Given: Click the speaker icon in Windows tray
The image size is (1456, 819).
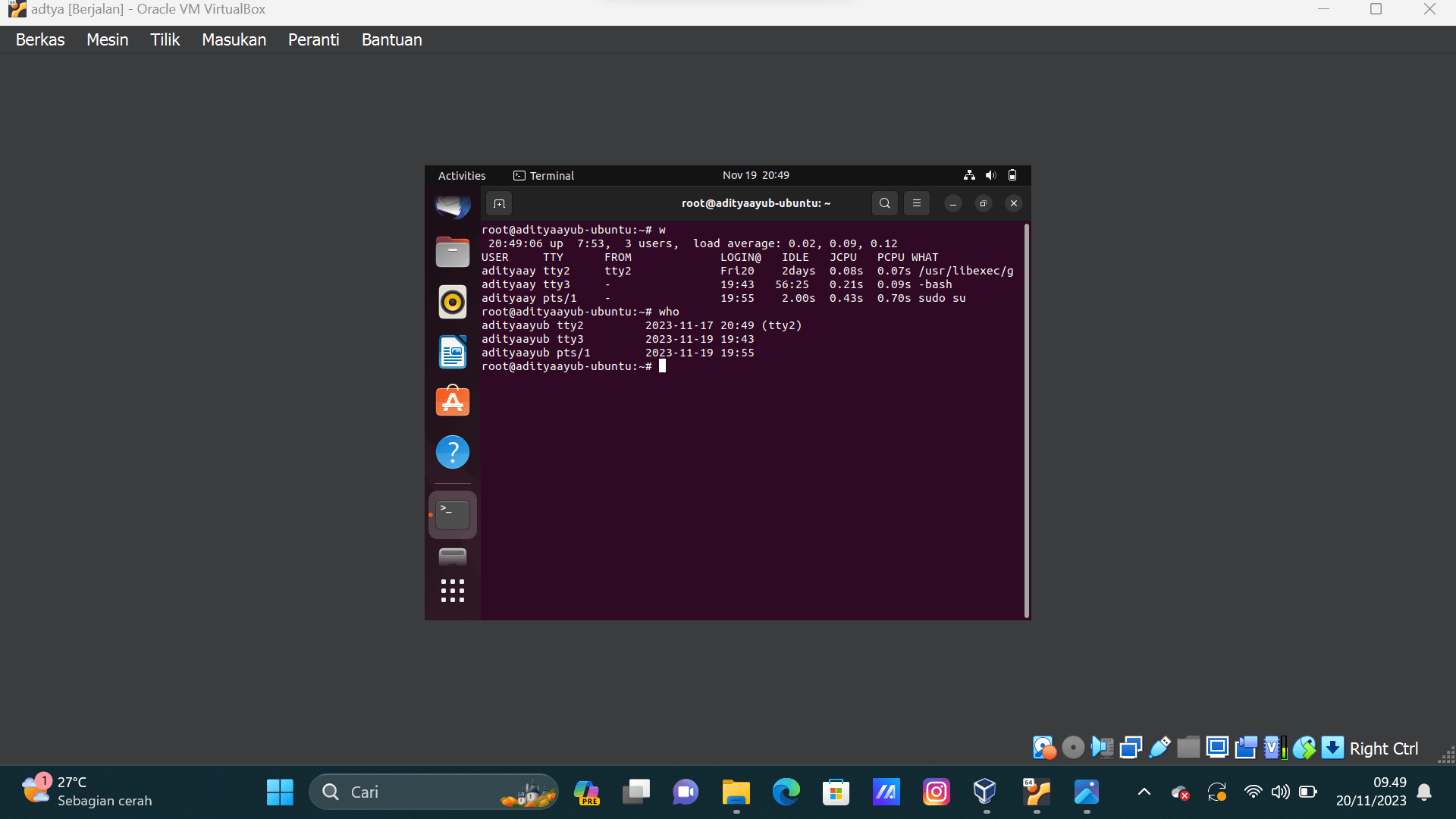Looking at the screenshot, I should (x=1281, y=792).
